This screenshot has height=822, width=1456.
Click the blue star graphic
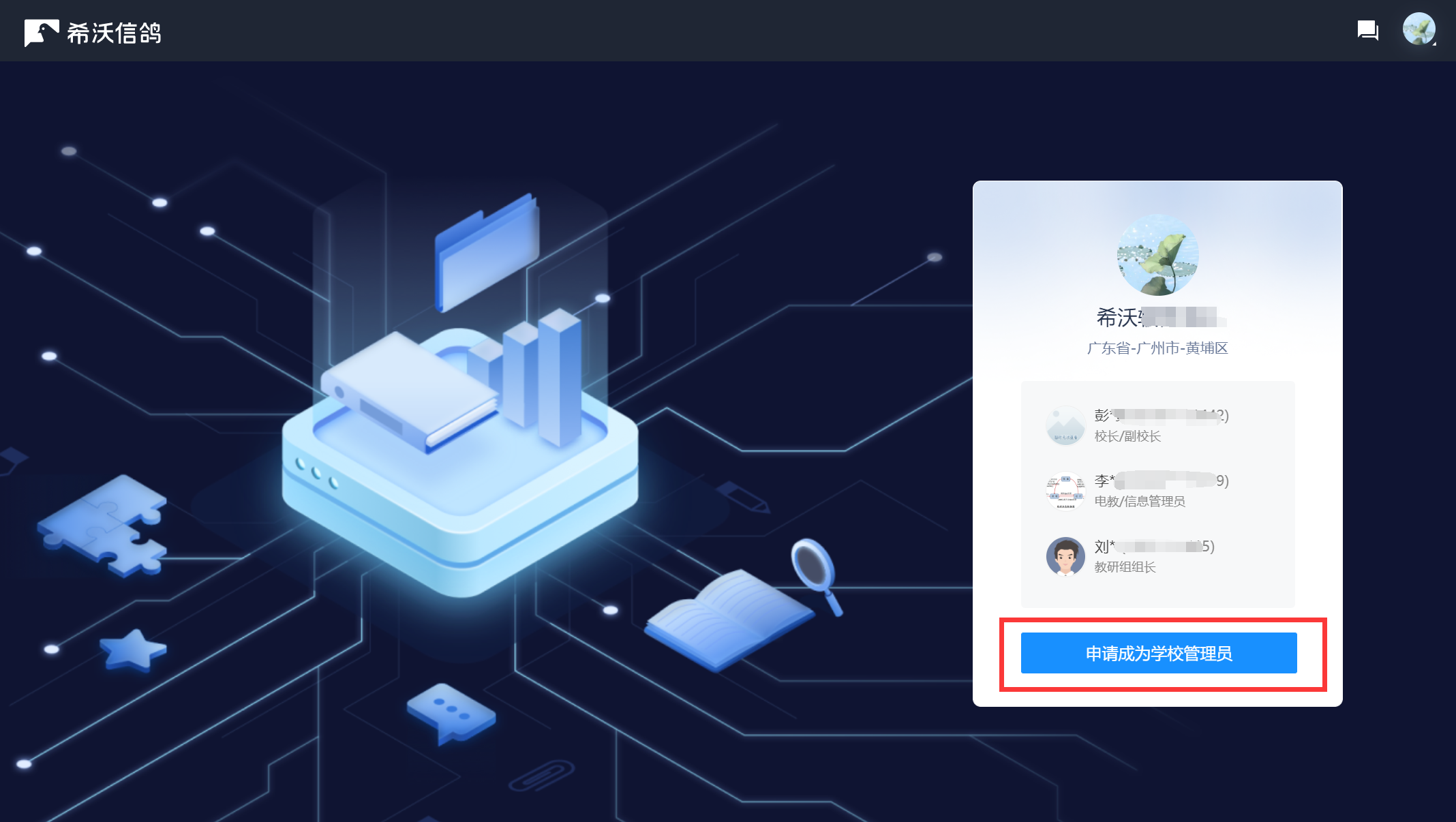[132, 650]
